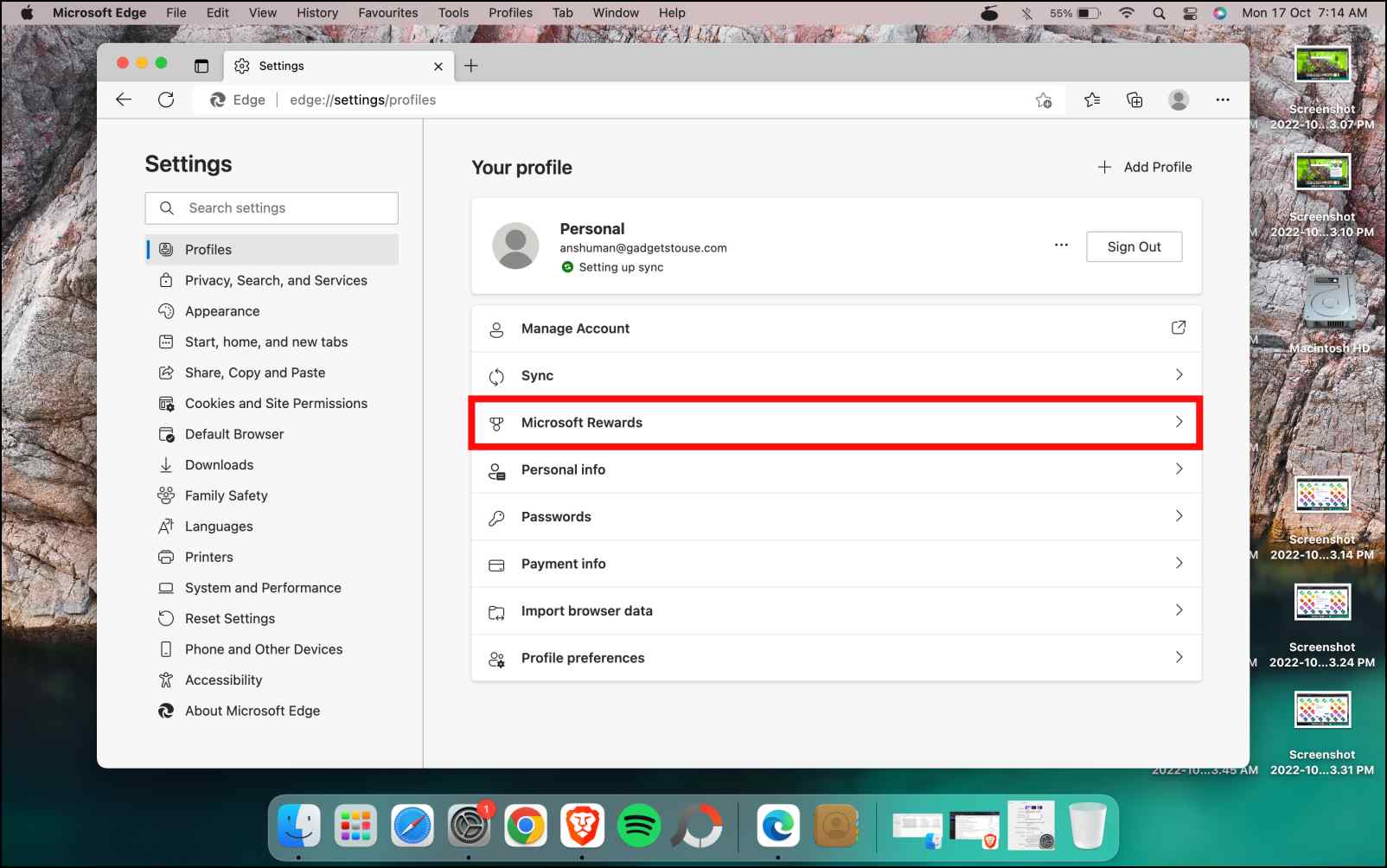
Task: Click the Personal profile avatar picture
Action: click(515, 246)
